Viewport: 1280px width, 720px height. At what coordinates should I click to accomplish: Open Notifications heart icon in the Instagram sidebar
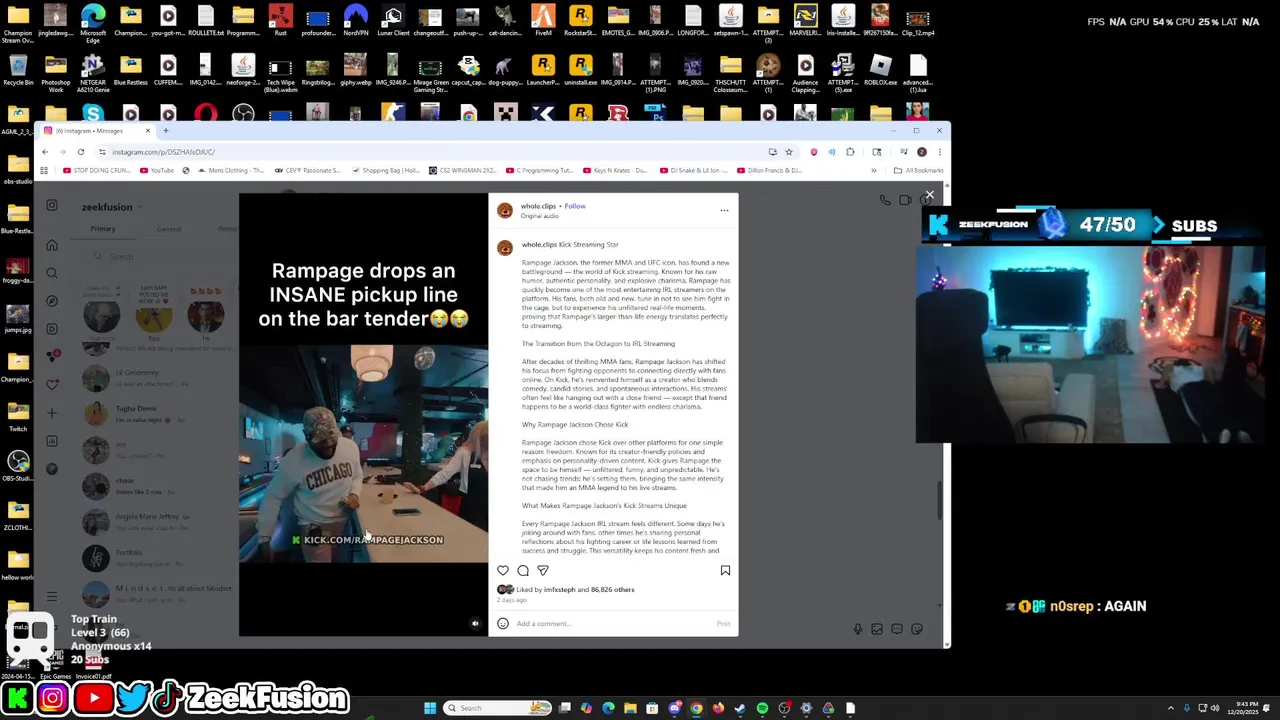pyautogui.click(x=52, y=385)
